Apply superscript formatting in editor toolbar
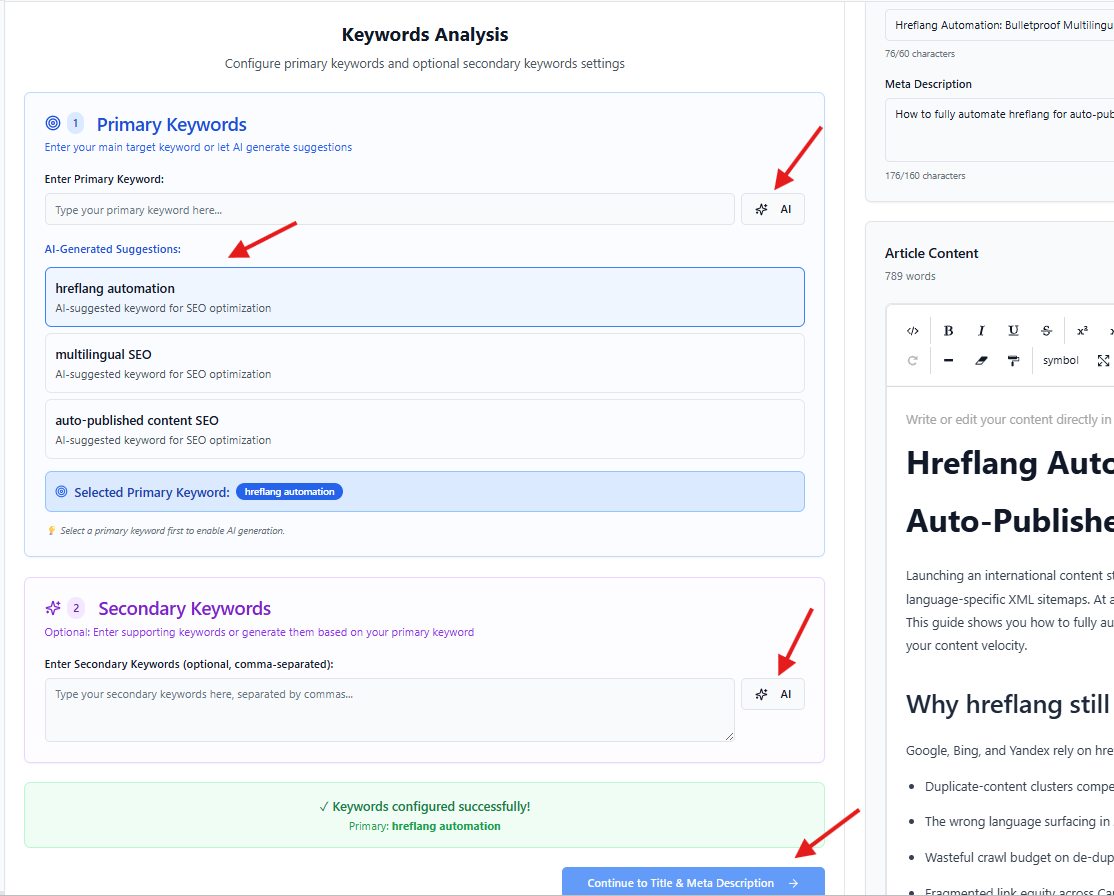The image size is (1114, 896). coord(1082,330)
